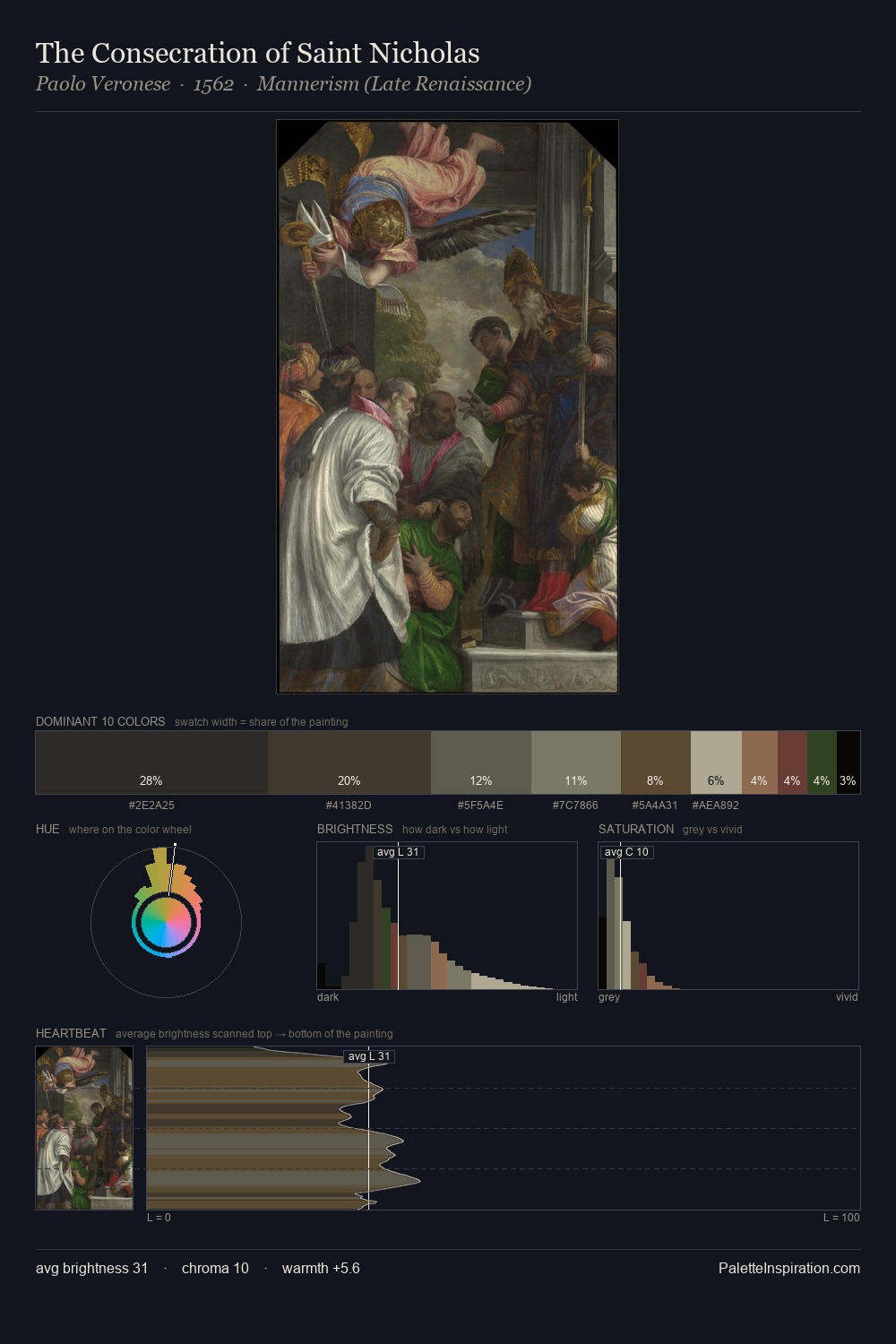Open the main painting image
The image size is (896, 1344).
(x=447, y=407)
